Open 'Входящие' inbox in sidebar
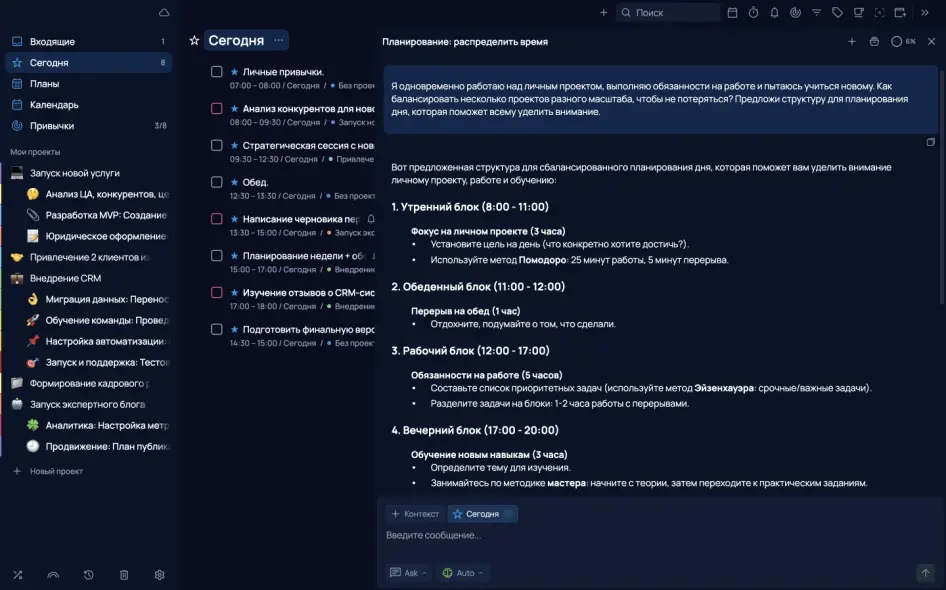This screenshot has height=590, width=946. (52, 42)
